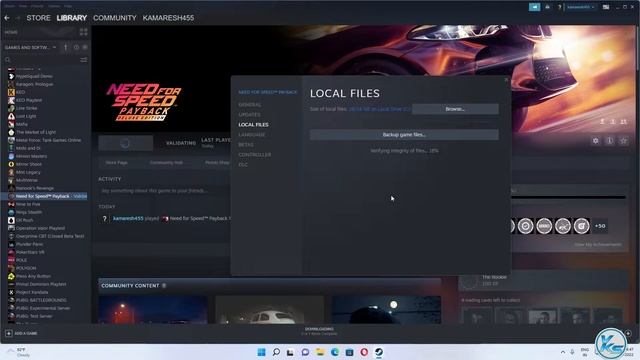Click Backup game files... button
640x360 pixels.
404,135
